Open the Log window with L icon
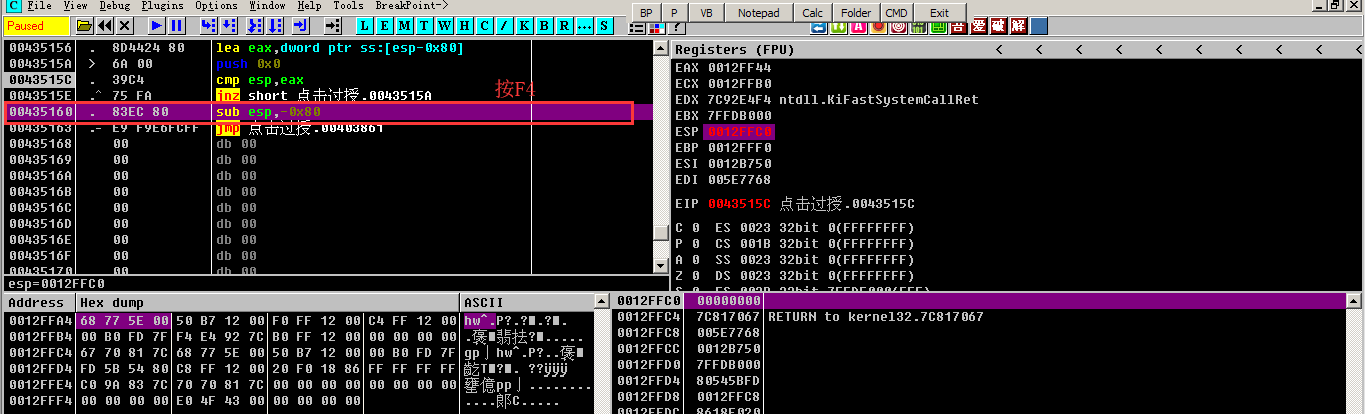 [364, 25]
